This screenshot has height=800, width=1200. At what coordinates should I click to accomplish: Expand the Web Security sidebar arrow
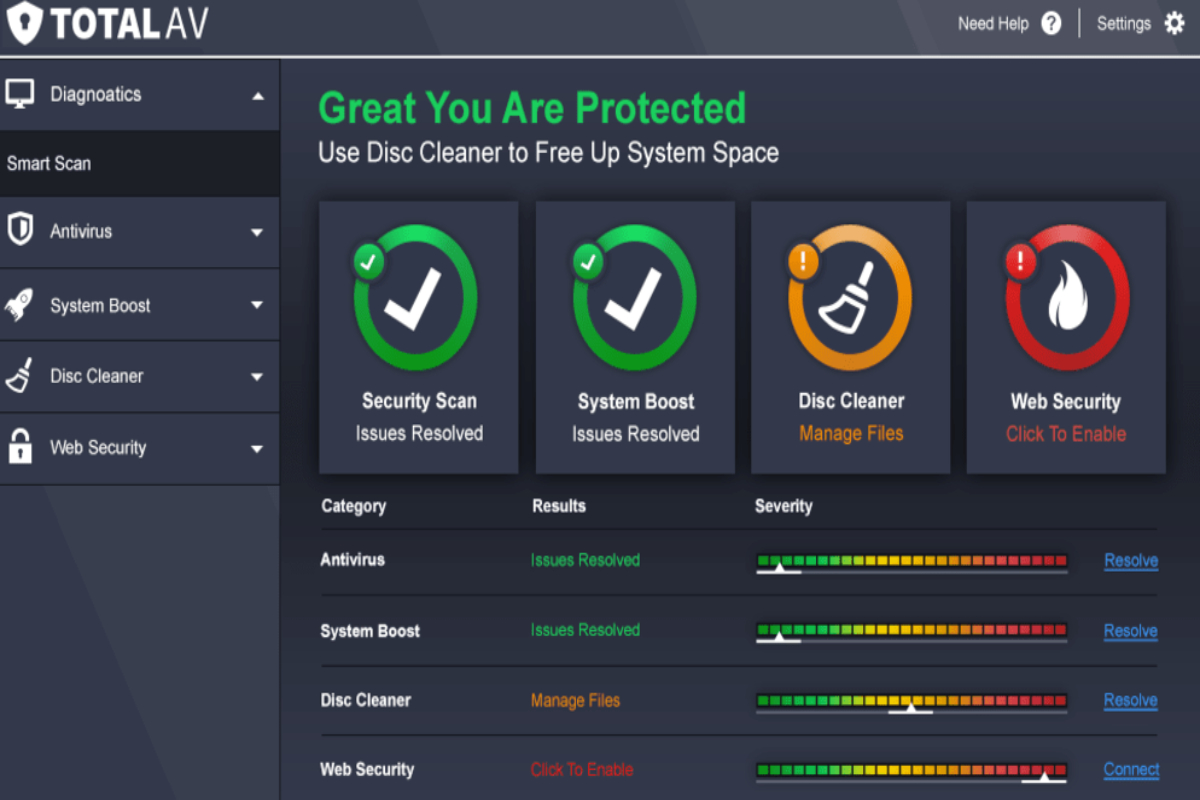pyautogui.click(x=257, y=449)
